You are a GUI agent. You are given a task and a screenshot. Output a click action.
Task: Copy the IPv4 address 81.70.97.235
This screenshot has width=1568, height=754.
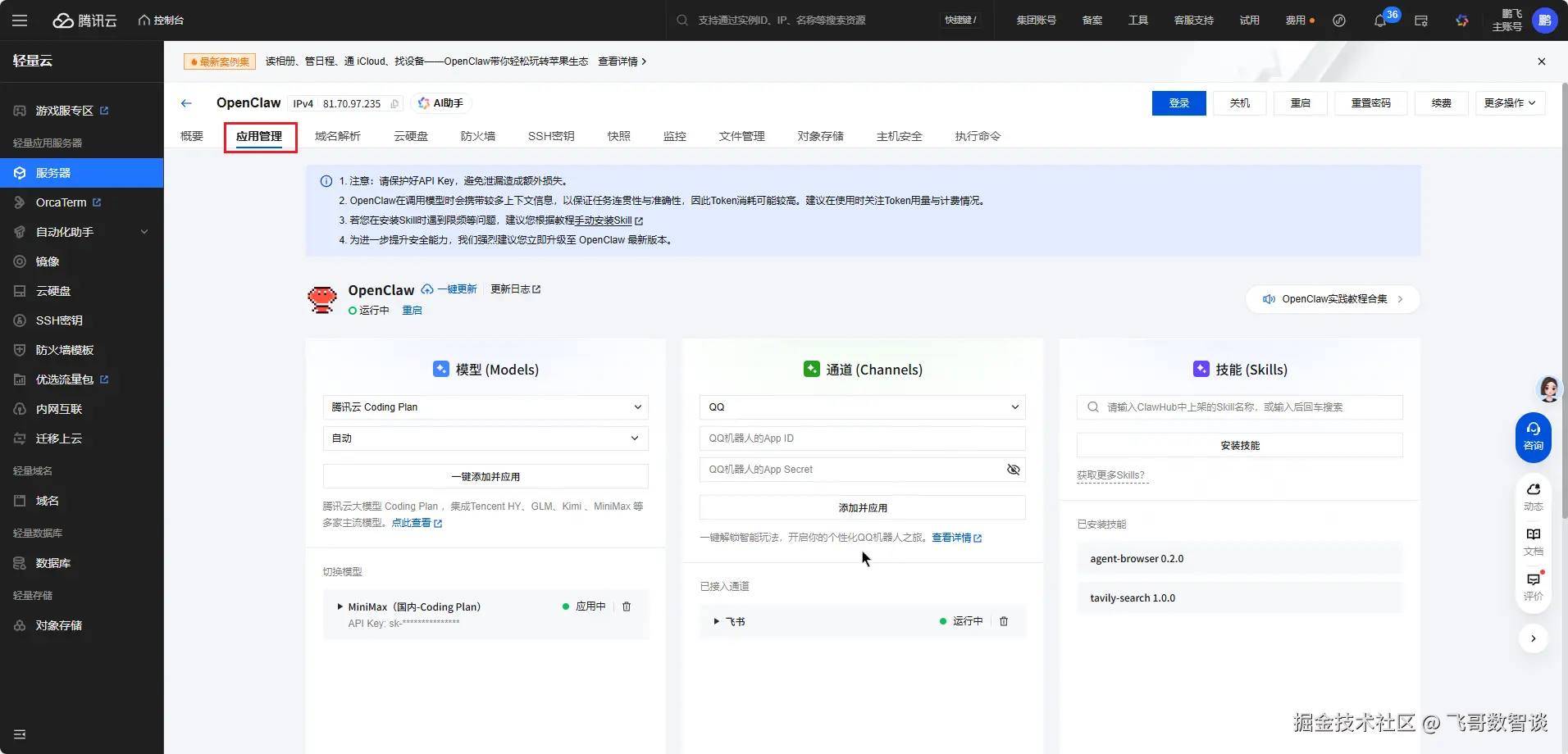pyautogui.click(x=395, y=104)
